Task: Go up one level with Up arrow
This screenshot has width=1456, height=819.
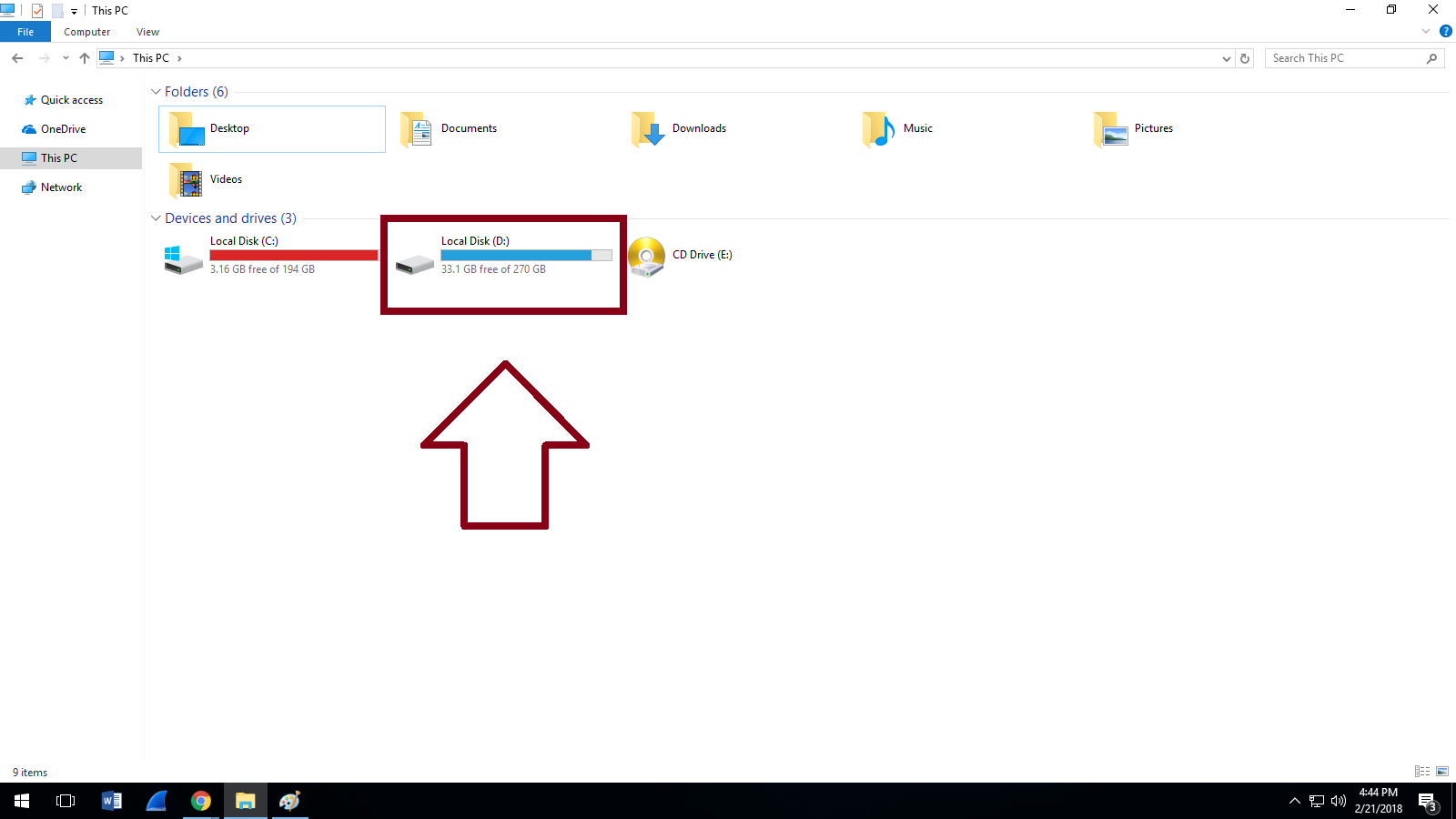Action: coord(85,58)
